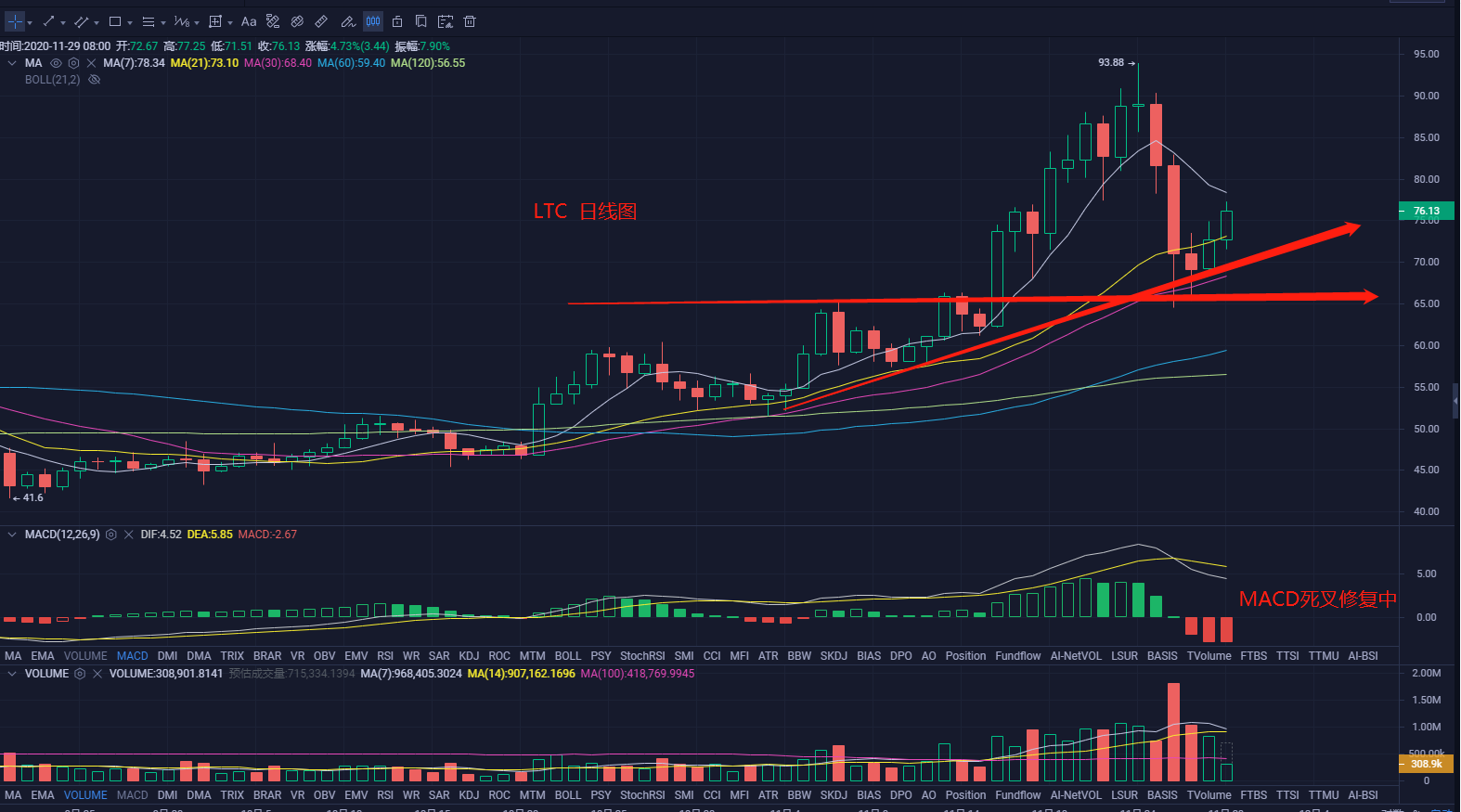Select OBV tab under the MACD chart
This screenshot has height=812, width=1461.
(x=325, y=656)
